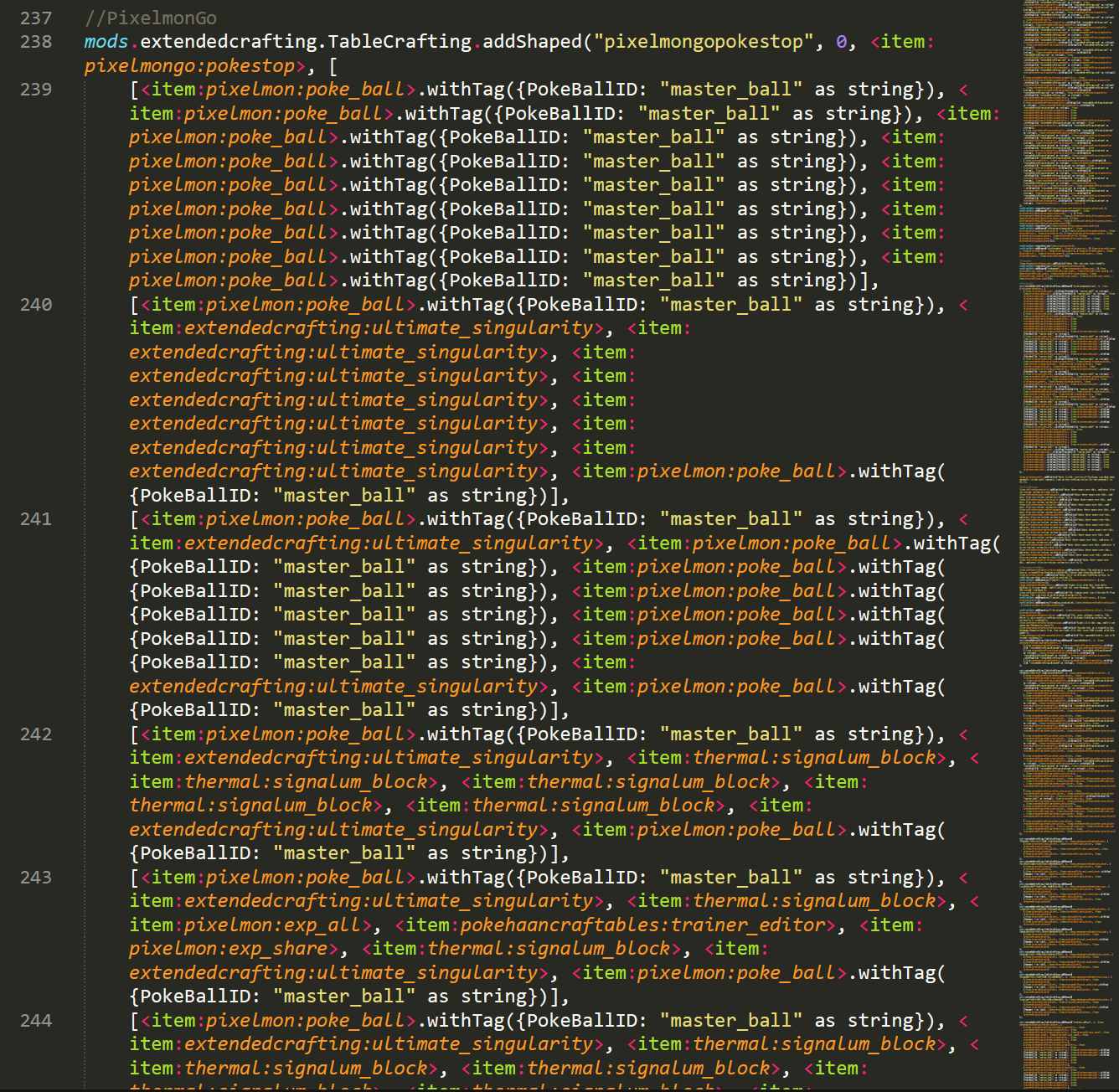Click line number 240 in the gutter
The image size is (1119, 1092).
click(35, 305)
